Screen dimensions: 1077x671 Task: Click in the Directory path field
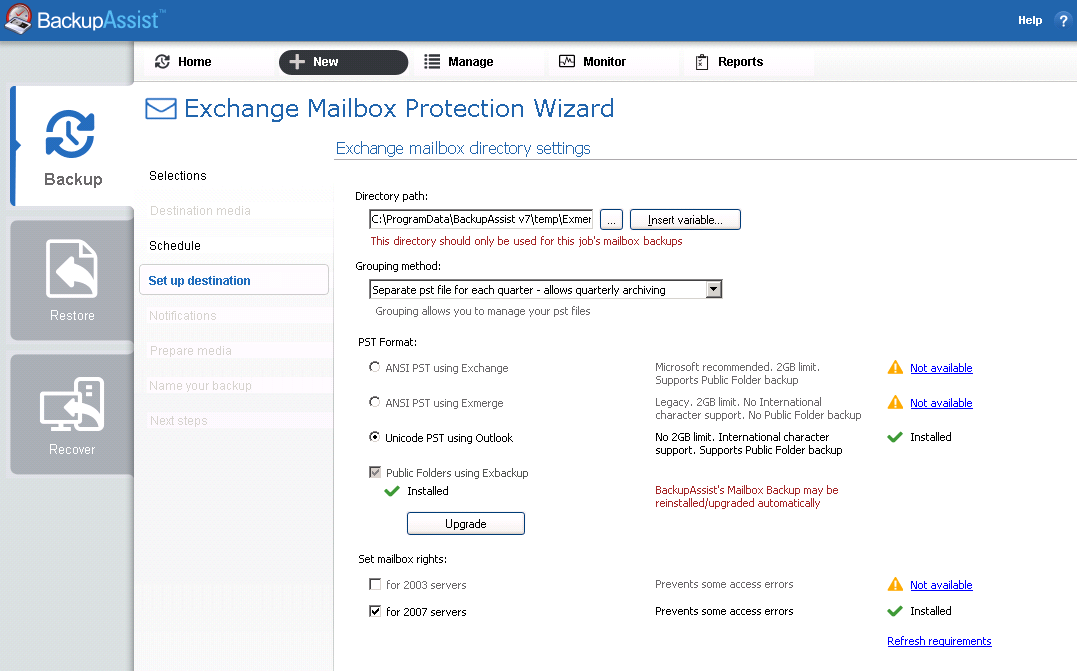tap(481, 219)
